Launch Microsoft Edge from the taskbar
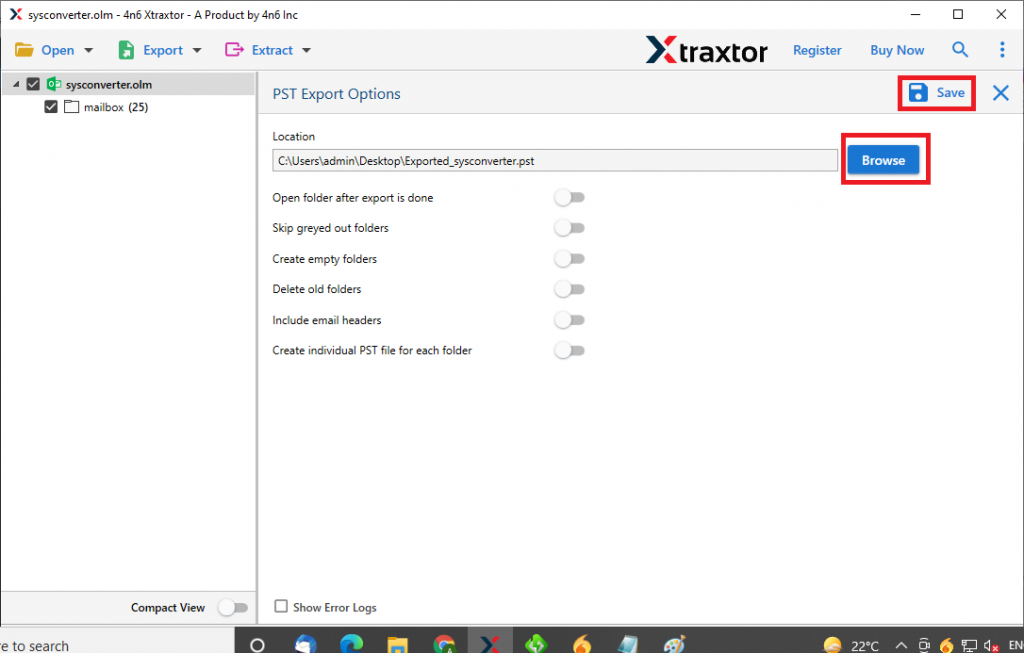Screen dimensions: 1024x653 [351, 644]
